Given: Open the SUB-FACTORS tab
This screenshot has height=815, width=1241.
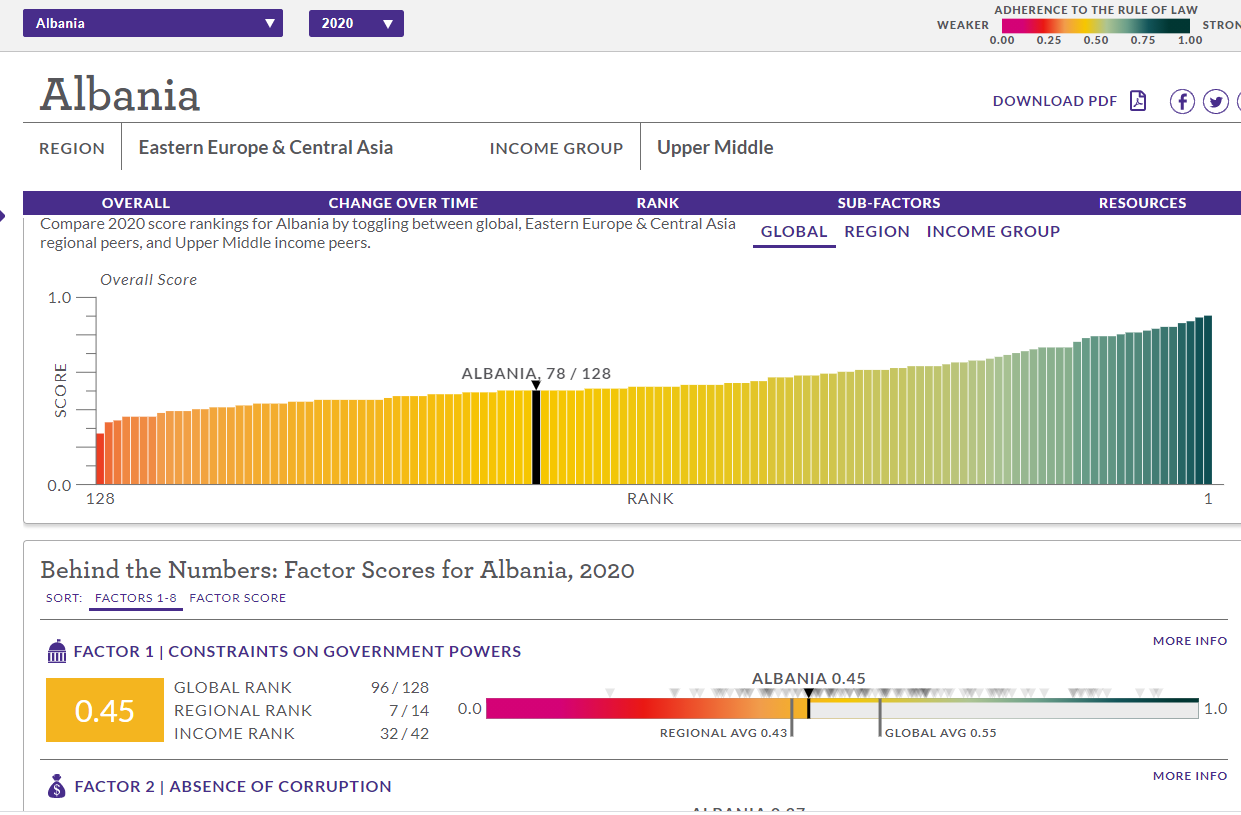Looking at the screenshot, I should pos(889,203).
